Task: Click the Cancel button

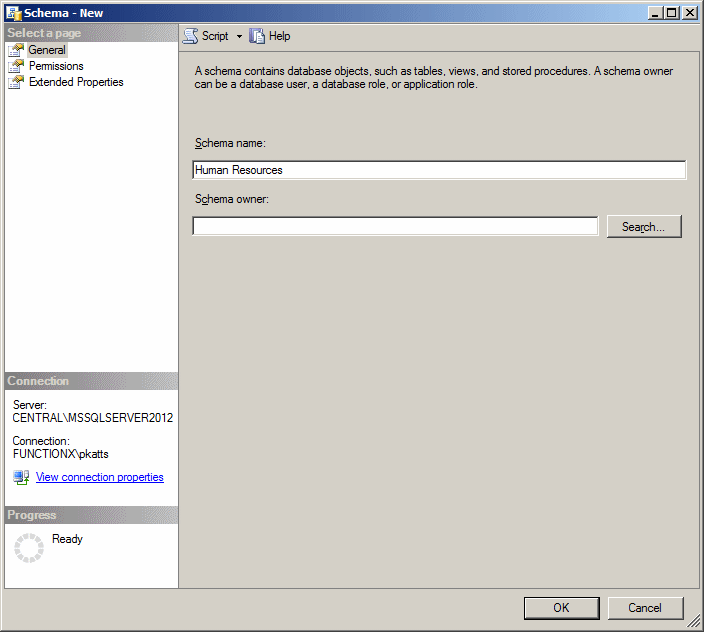Action: tap(645, 608)
